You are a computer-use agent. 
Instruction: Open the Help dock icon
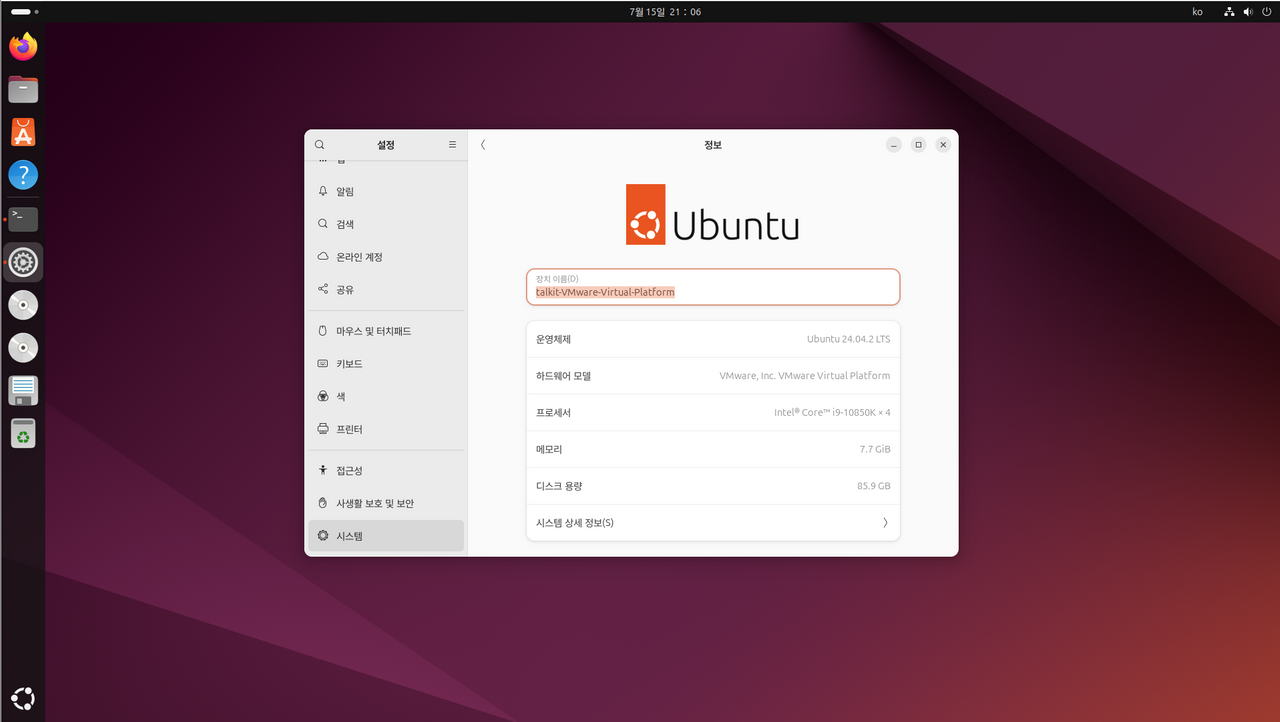[23, 175]
